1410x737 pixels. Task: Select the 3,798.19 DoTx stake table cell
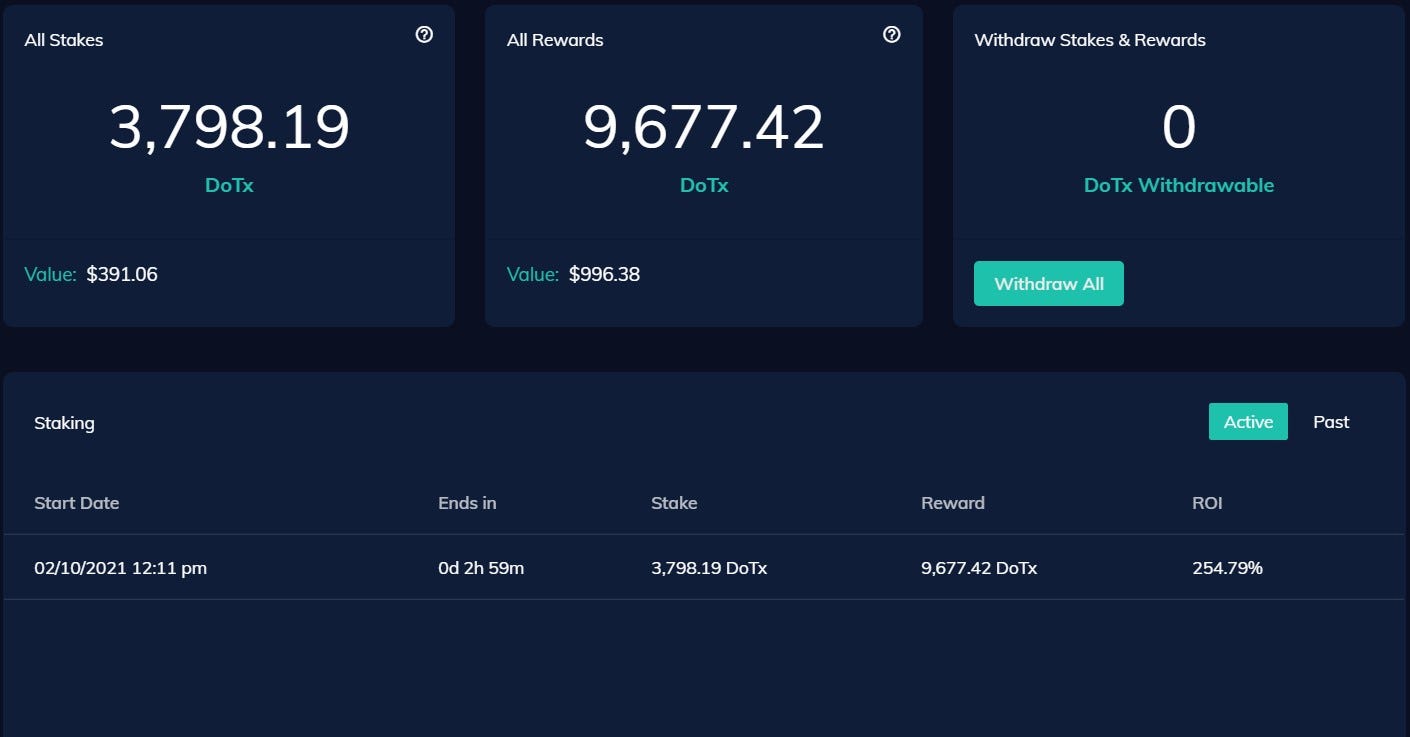coord(709,568)
